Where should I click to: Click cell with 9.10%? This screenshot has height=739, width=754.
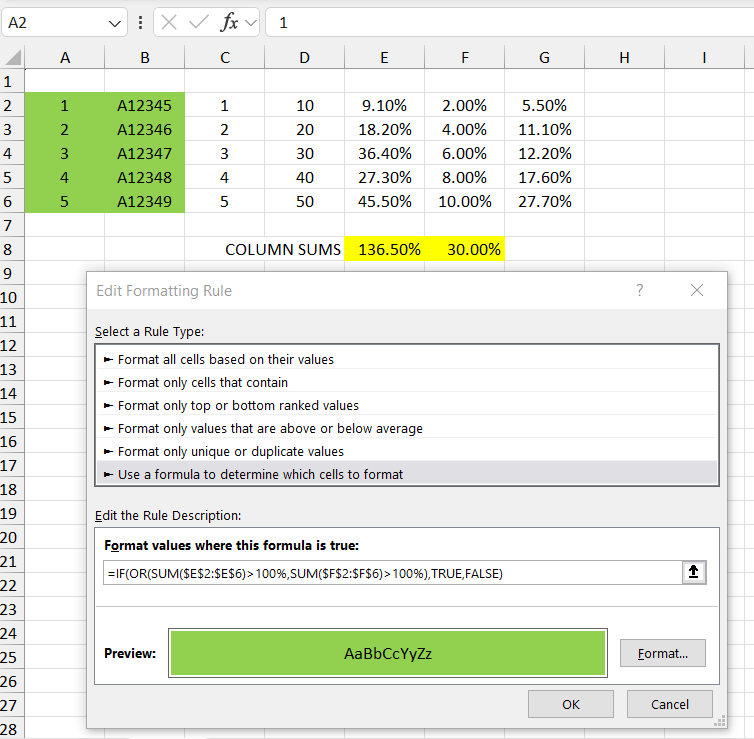tap(385, 105)
